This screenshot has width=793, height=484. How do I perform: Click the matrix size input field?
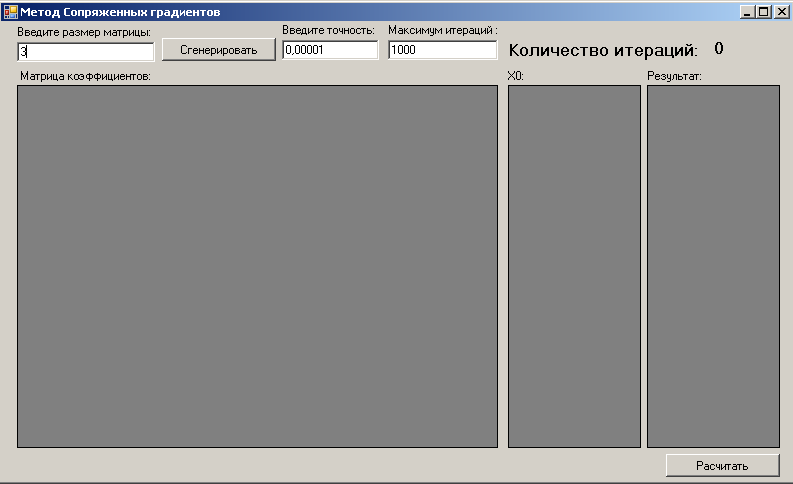coord(85,52)
